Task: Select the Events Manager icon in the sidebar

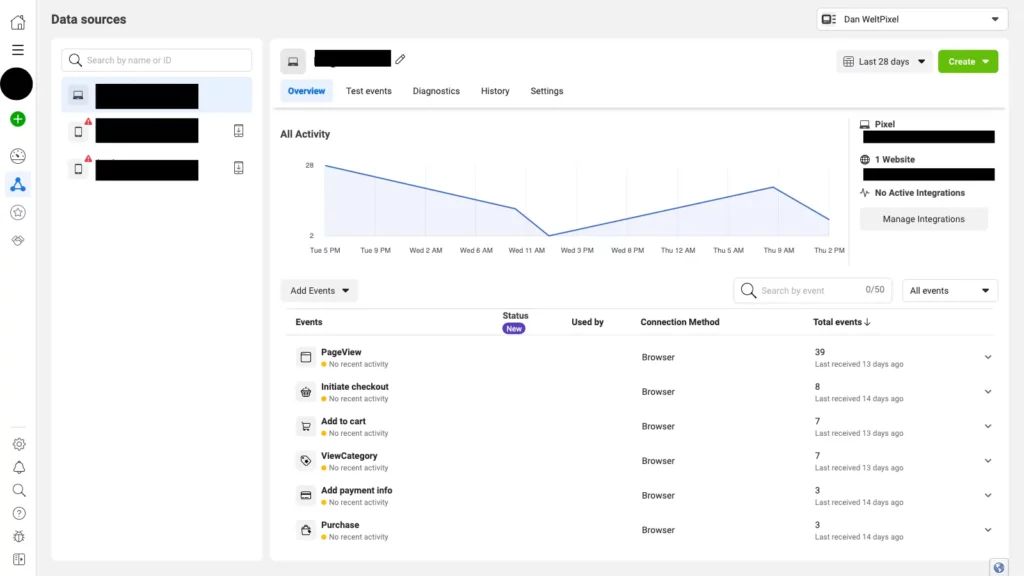Action: [17, 183]
